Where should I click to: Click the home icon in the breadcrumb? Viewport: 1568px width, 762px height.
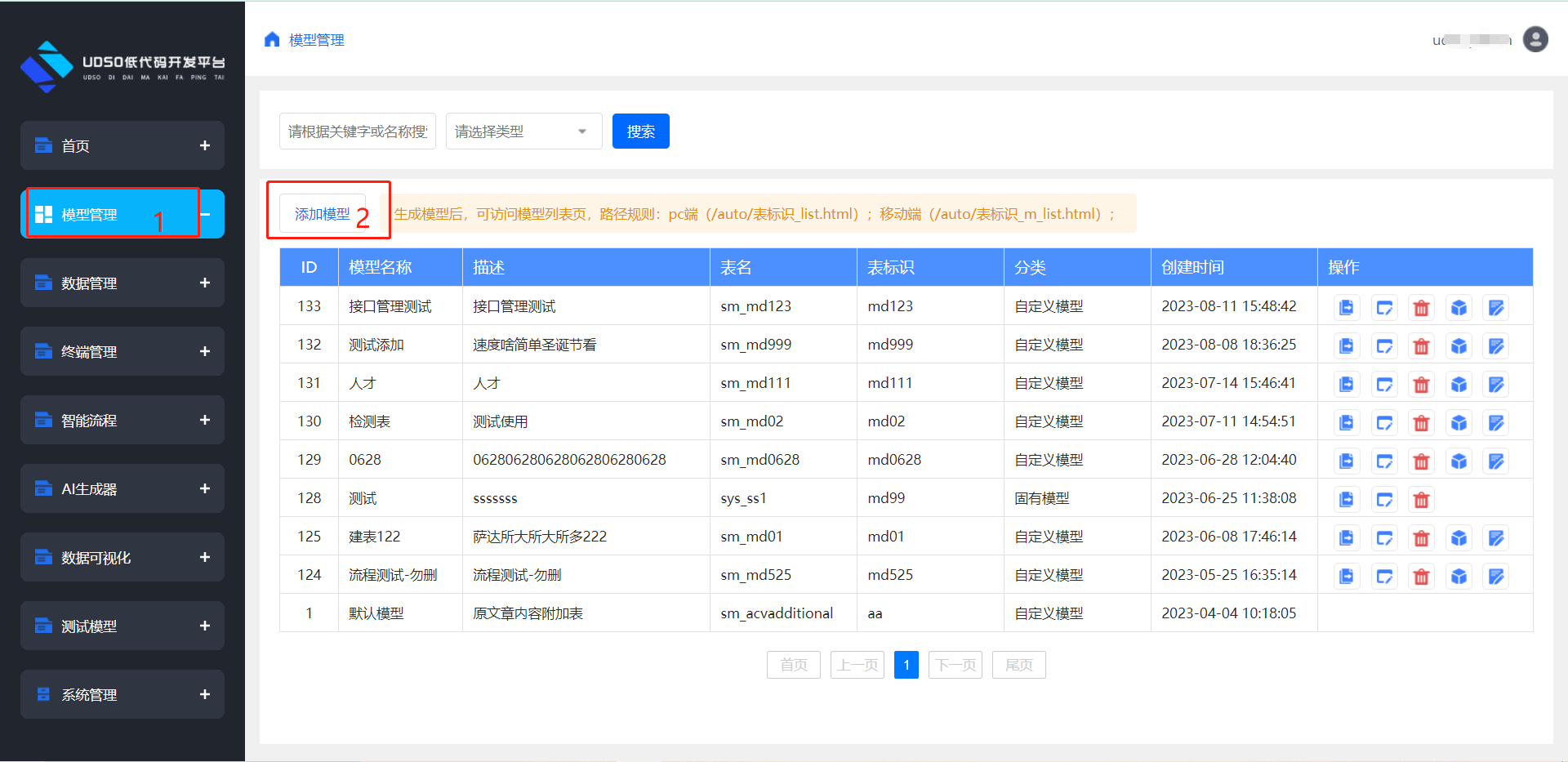[272, 40]
